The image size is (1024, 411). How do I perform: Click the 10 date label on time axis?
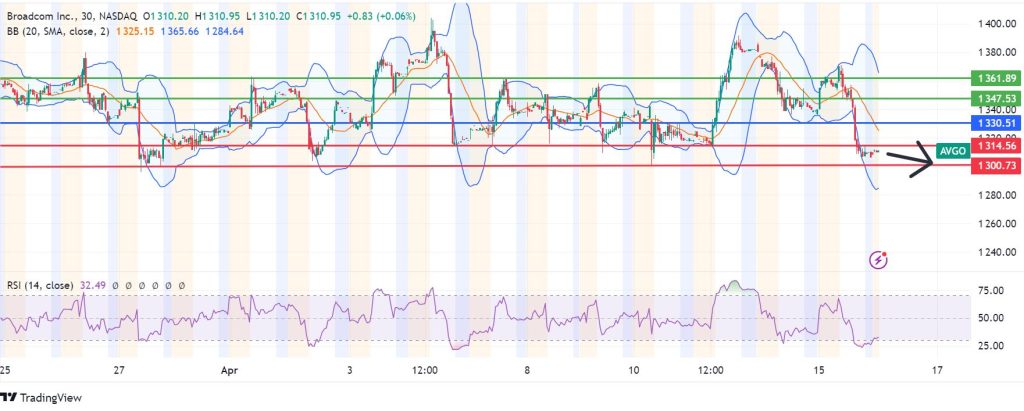[x=633, y=370]
